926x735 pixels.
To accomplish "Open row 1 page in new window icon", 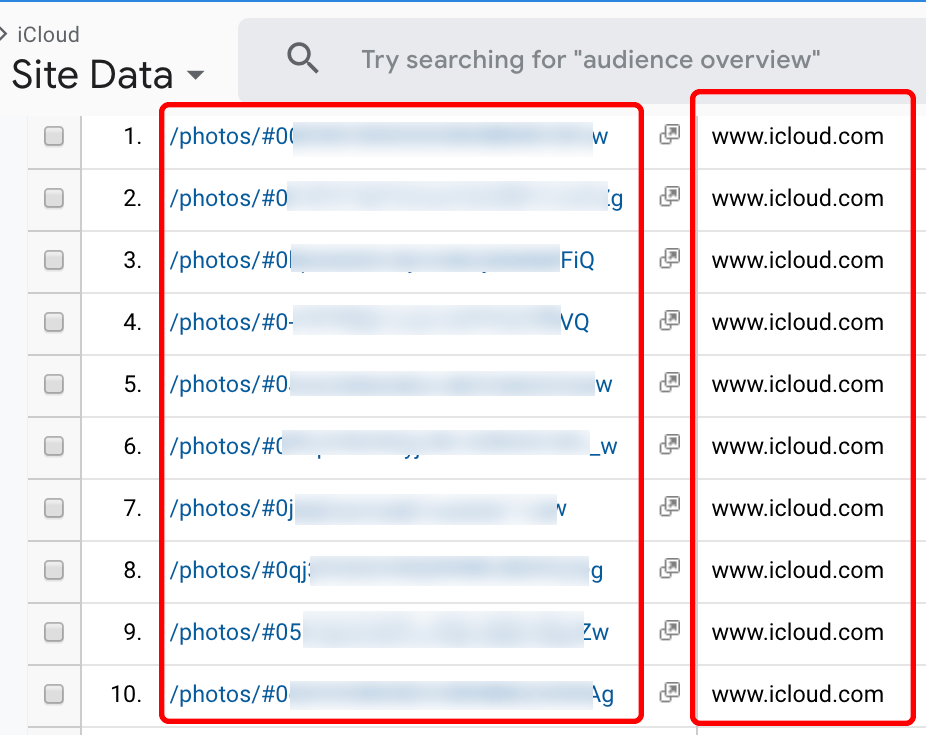I will coord(670,135).
